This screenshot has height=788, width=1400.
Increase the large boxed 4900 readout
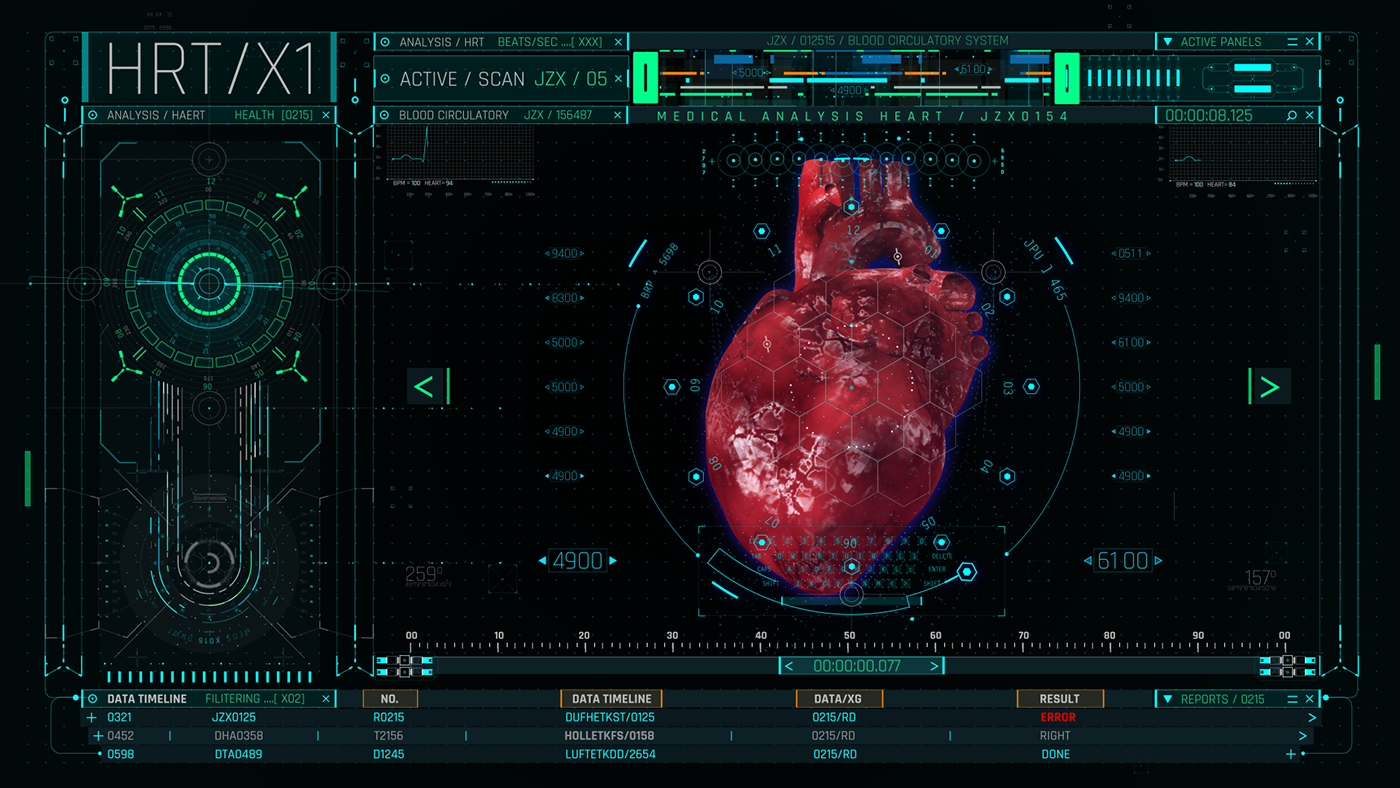[613, 561]
